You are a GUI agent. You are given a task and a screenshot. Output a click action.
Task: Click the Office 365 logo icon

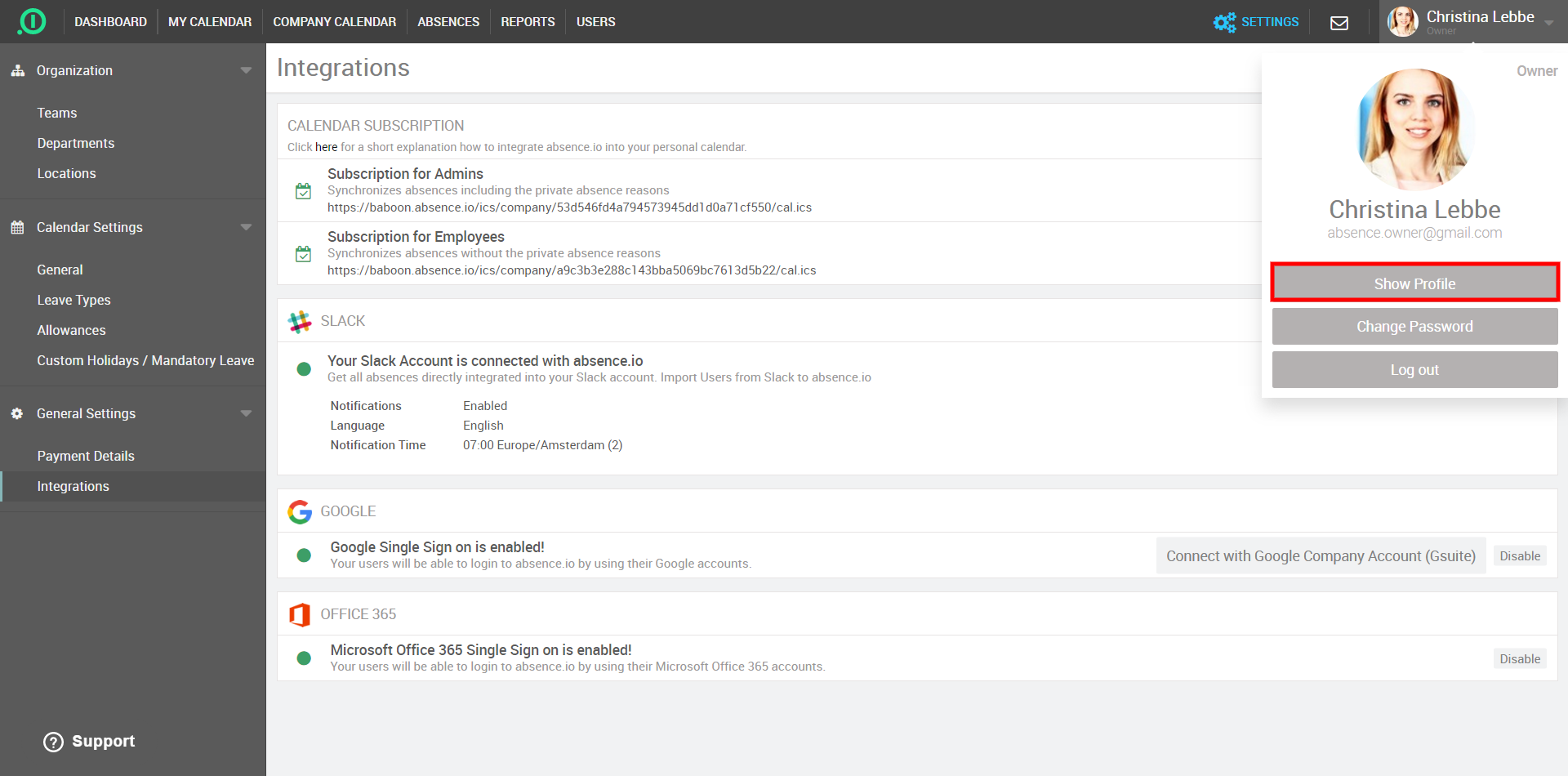coord(300,614)
